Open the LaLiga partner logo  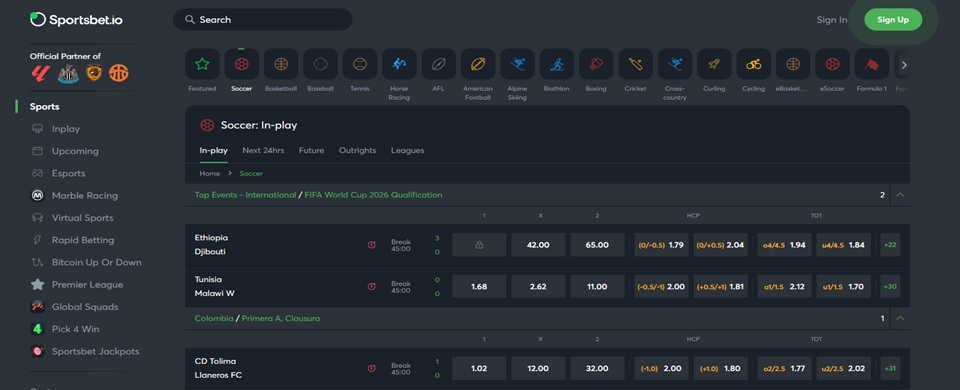point(40,73)
